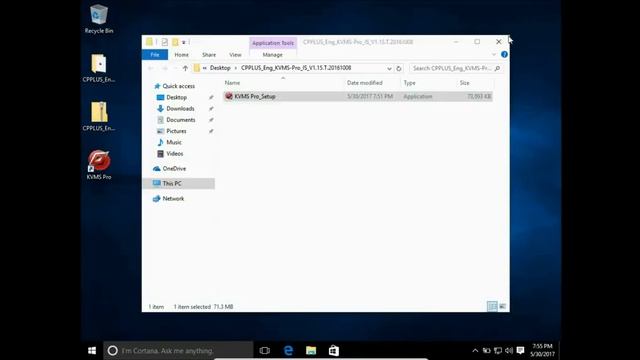Click the taskbar clock showing 7:55 PM
Viewport: 640px width, 360px height.
[542, 351]
